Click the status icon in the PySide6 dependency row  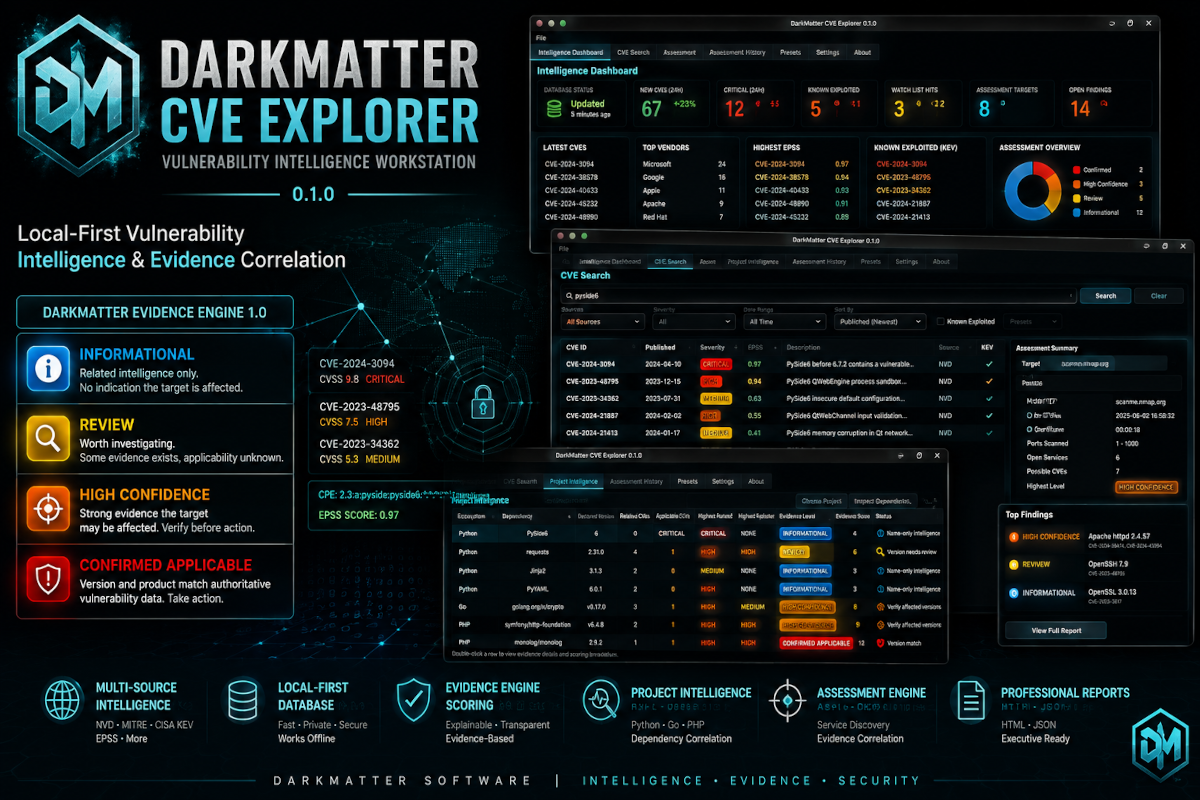(x=879, y=533)
